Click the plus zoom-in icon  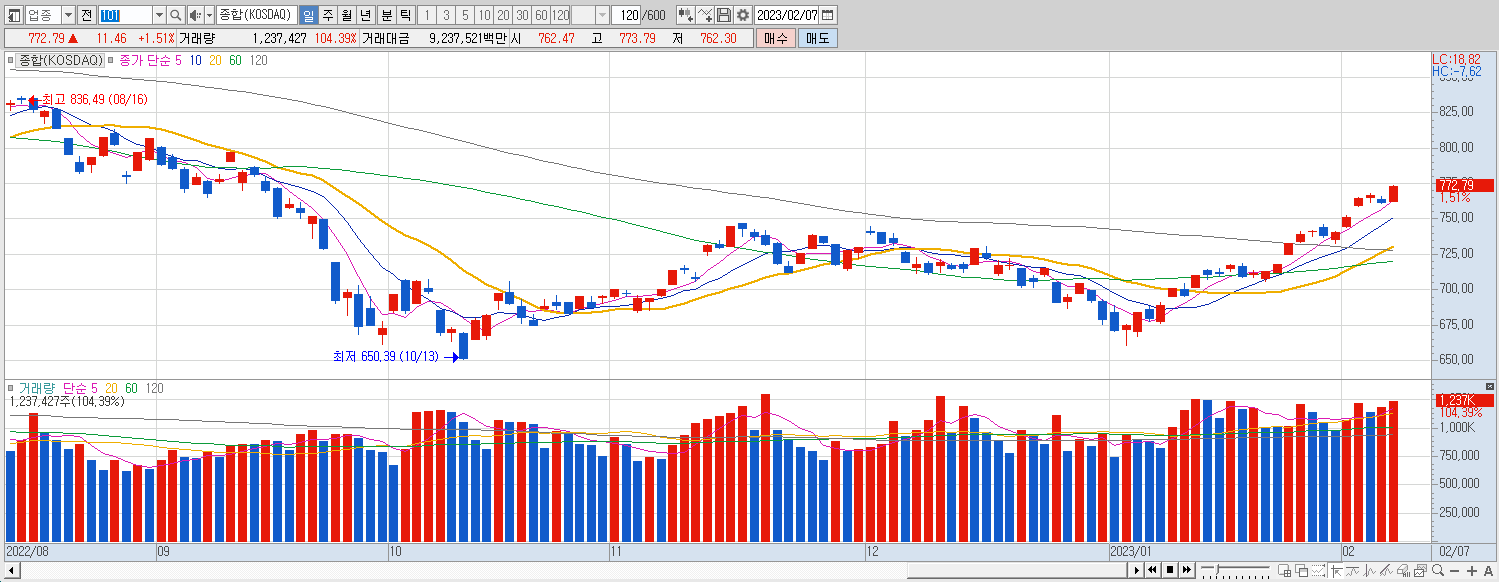coord(1471,571)
